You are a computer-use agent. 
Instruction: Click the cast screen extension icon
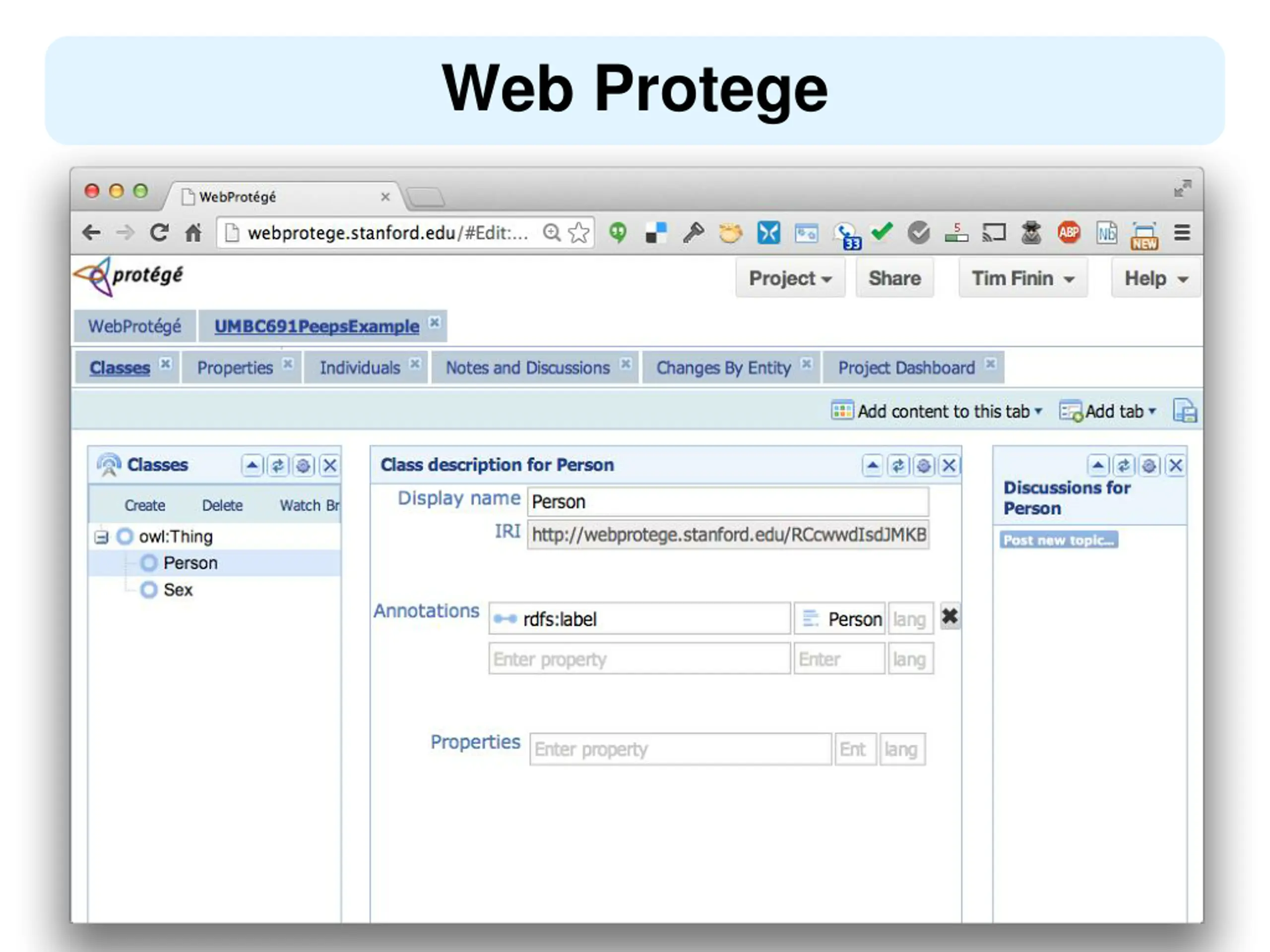tap(994, 233)
